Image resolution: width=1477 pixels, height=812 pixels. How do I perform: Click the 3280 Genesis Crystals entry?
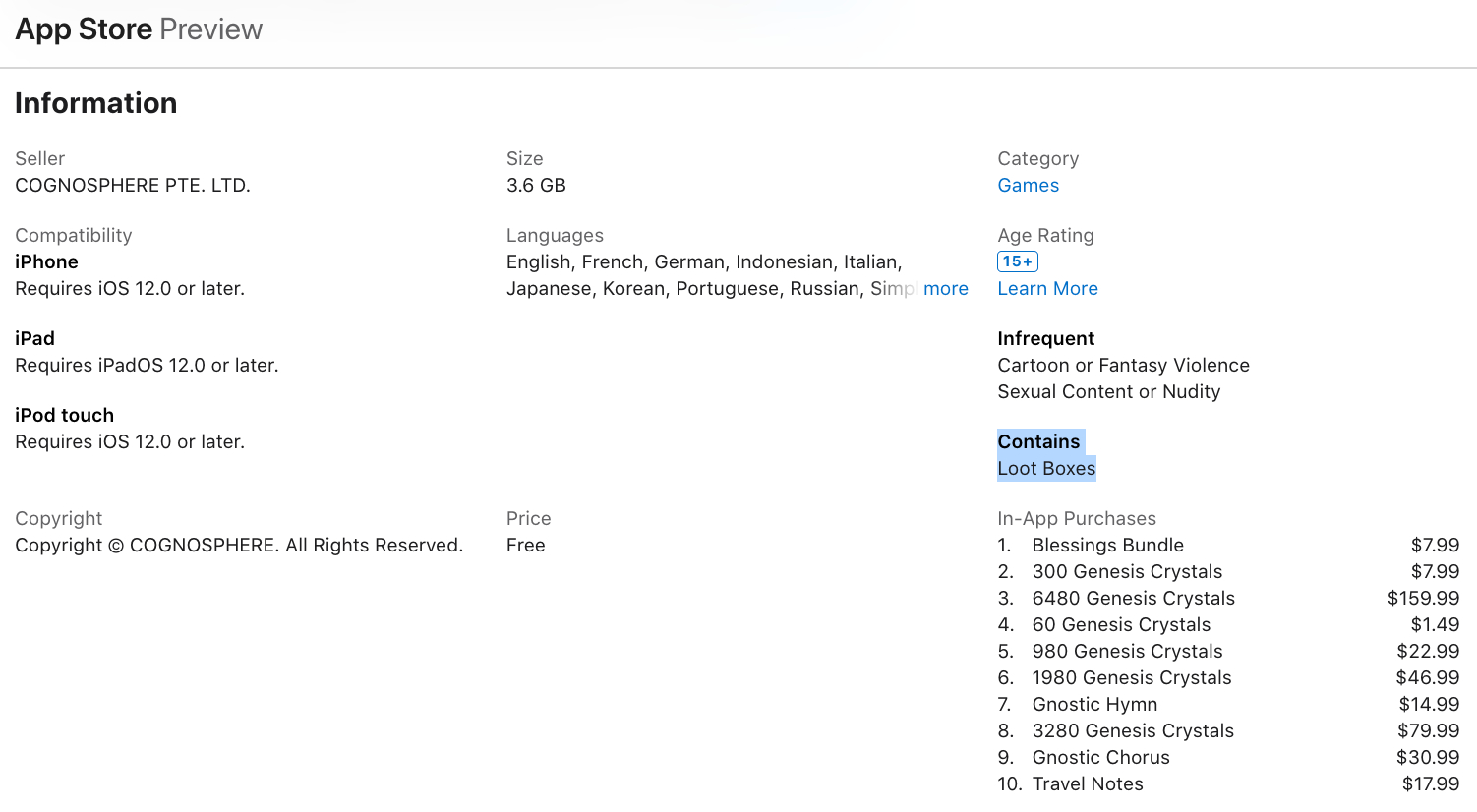pos(1133,731)
